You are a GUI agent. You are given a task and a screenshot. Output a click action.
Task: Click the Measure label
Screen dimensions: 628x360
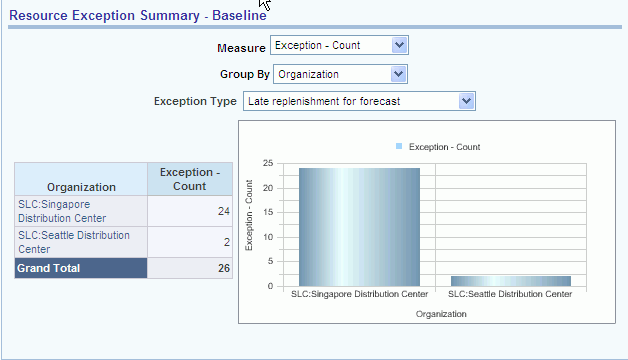[241, 48]
